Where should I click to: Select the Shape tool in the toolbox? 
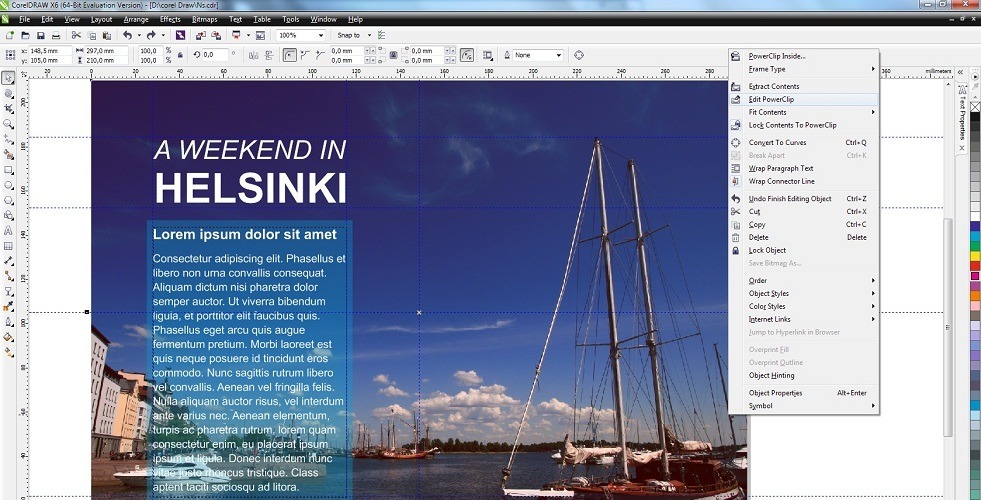click(x=8, y=93)
